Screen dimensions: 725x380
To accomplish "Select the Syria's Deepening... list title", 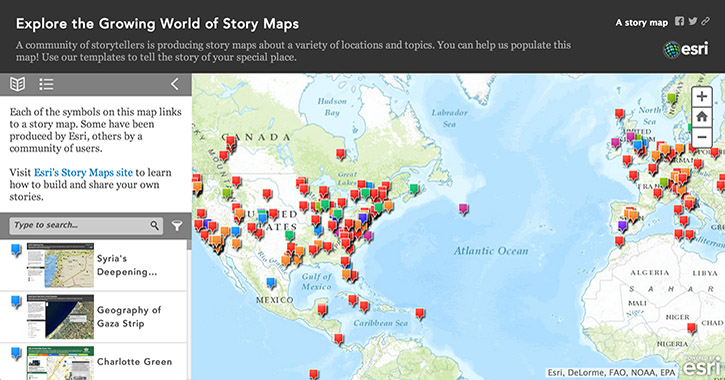I will 127,265.
